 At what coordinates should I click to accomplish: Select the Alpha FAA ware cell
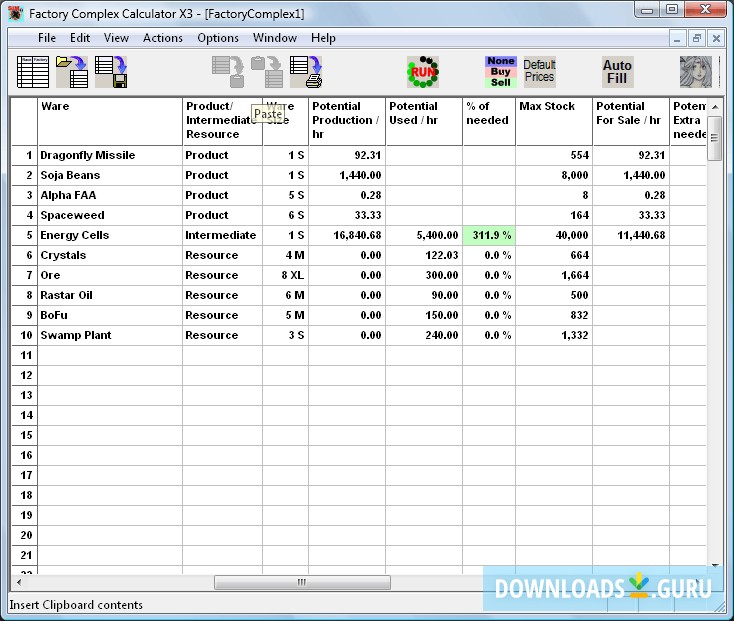point(110,195)
